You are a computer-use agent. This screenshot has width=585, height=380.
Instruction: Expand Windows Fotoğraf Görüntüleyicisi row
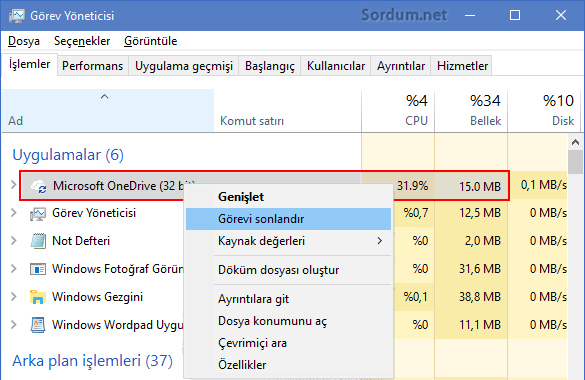pos(14,268)
